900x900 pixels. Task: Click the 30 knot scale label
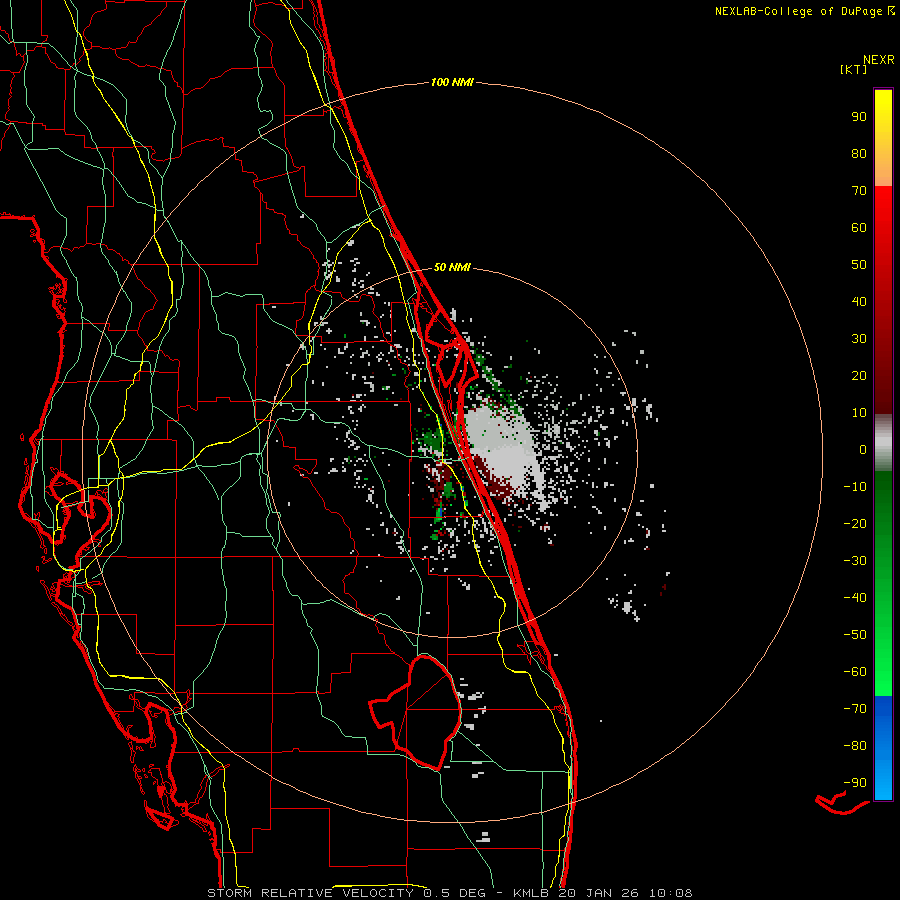(x=859, y=339)
